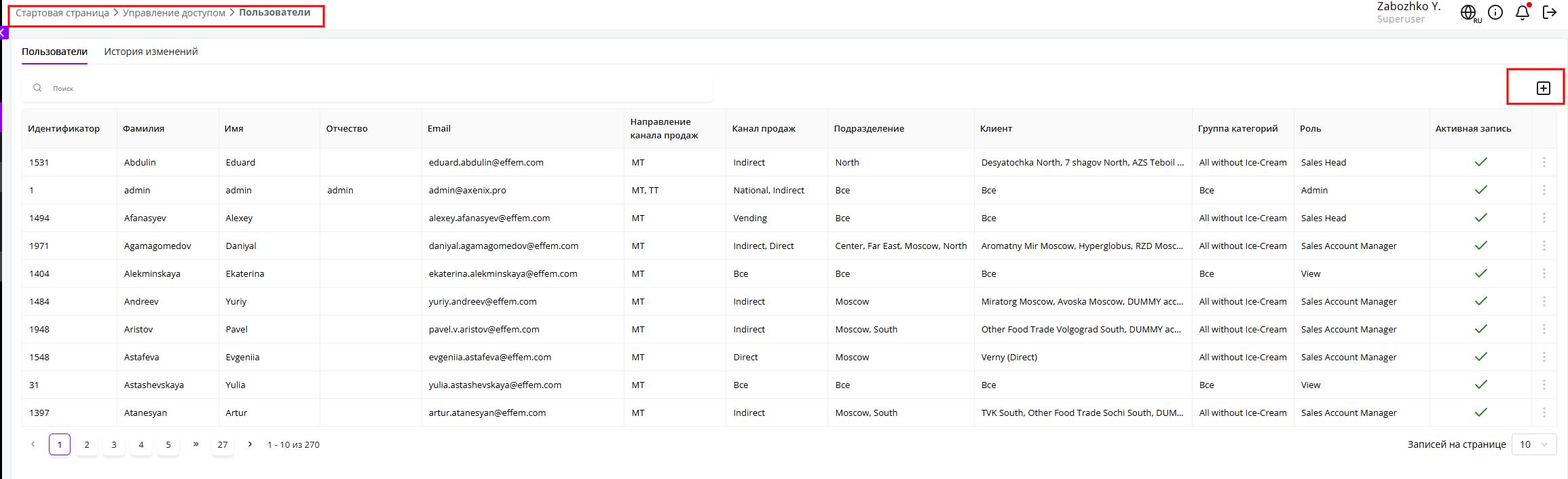1568x479 pixels.
Task: Toggle the active checkmark for Afanasyev
Action: [x=1480, y=218]
